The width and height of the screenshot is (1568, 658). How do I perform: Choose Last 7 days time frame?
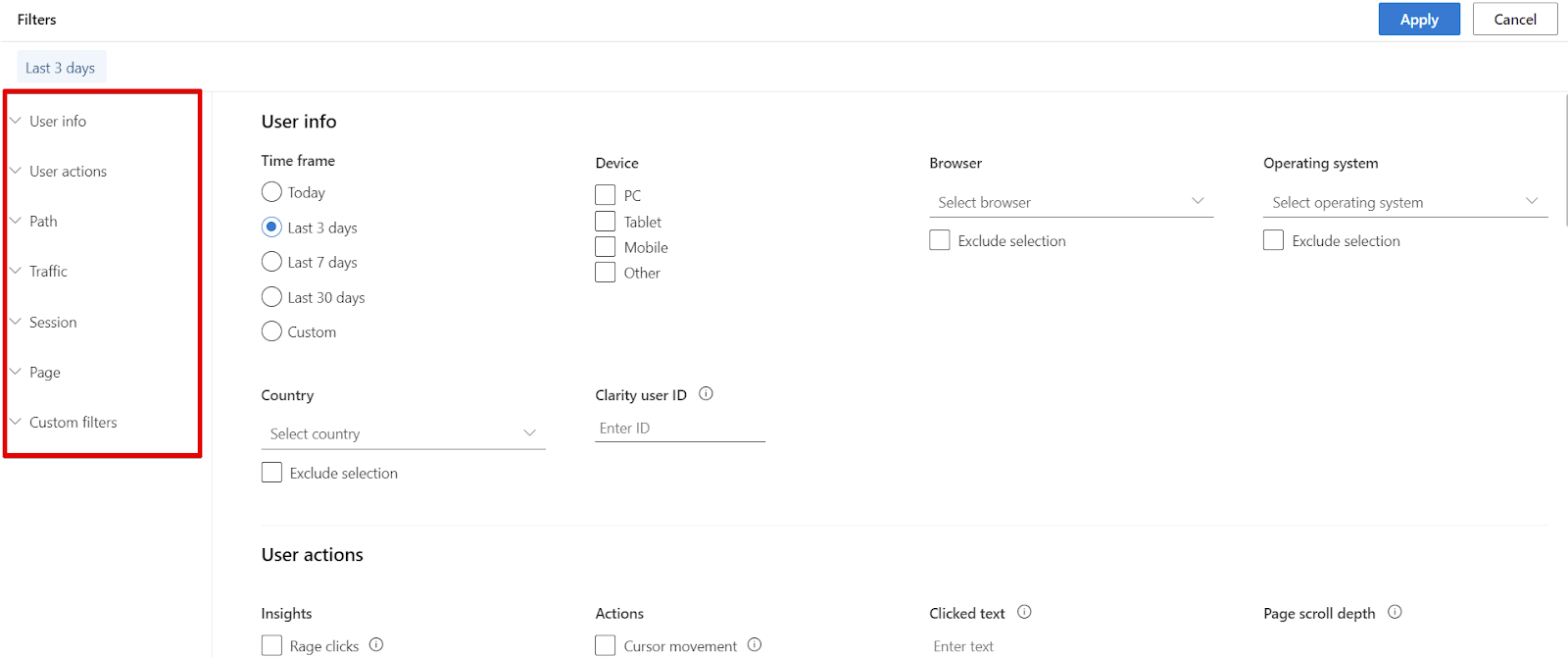271,262
